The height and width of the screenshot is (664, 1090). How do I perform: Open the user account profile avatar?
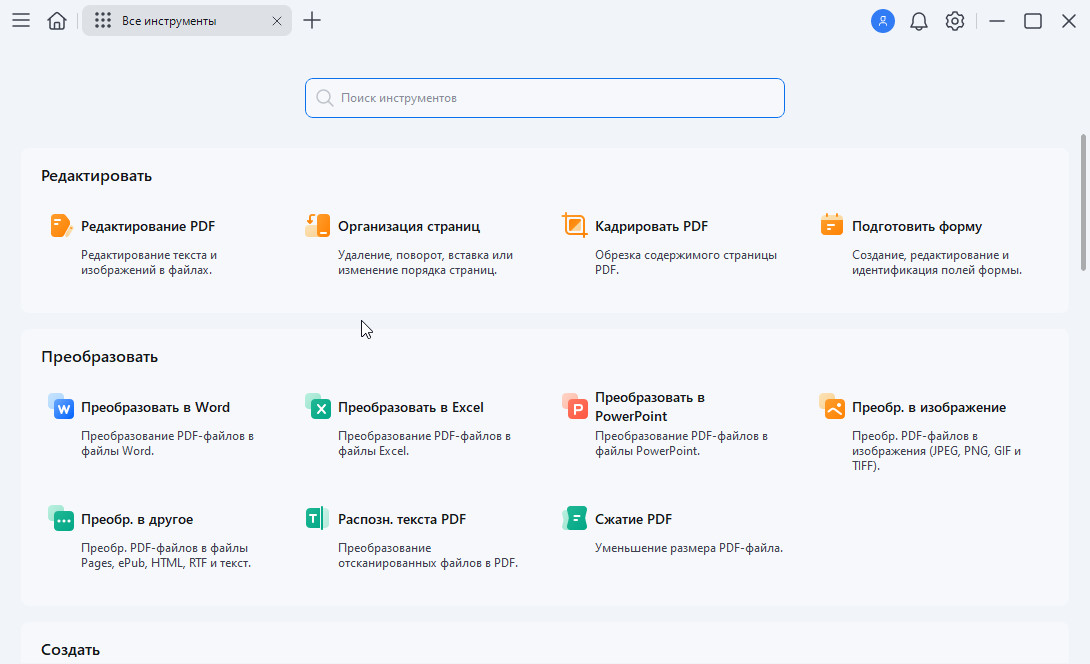click(882, 21)
